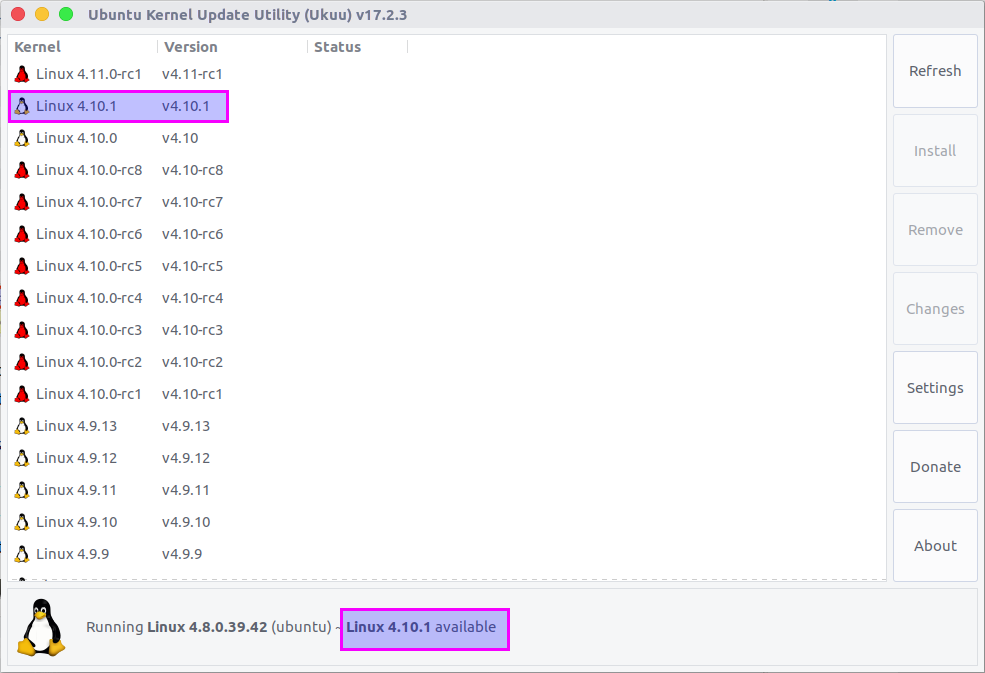985x673 pixels.
Task: Click 'Running Linux 4.8.0.39.42 (ubuntu)' status text
Action: point(209,627)
